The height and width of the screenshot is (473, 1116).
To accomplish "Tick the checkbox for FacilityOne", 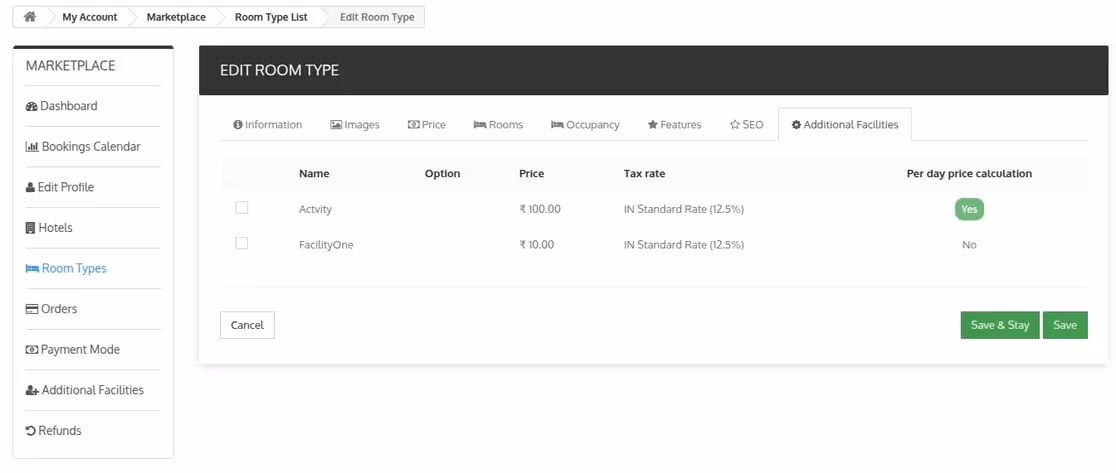I will click(242, 243).
